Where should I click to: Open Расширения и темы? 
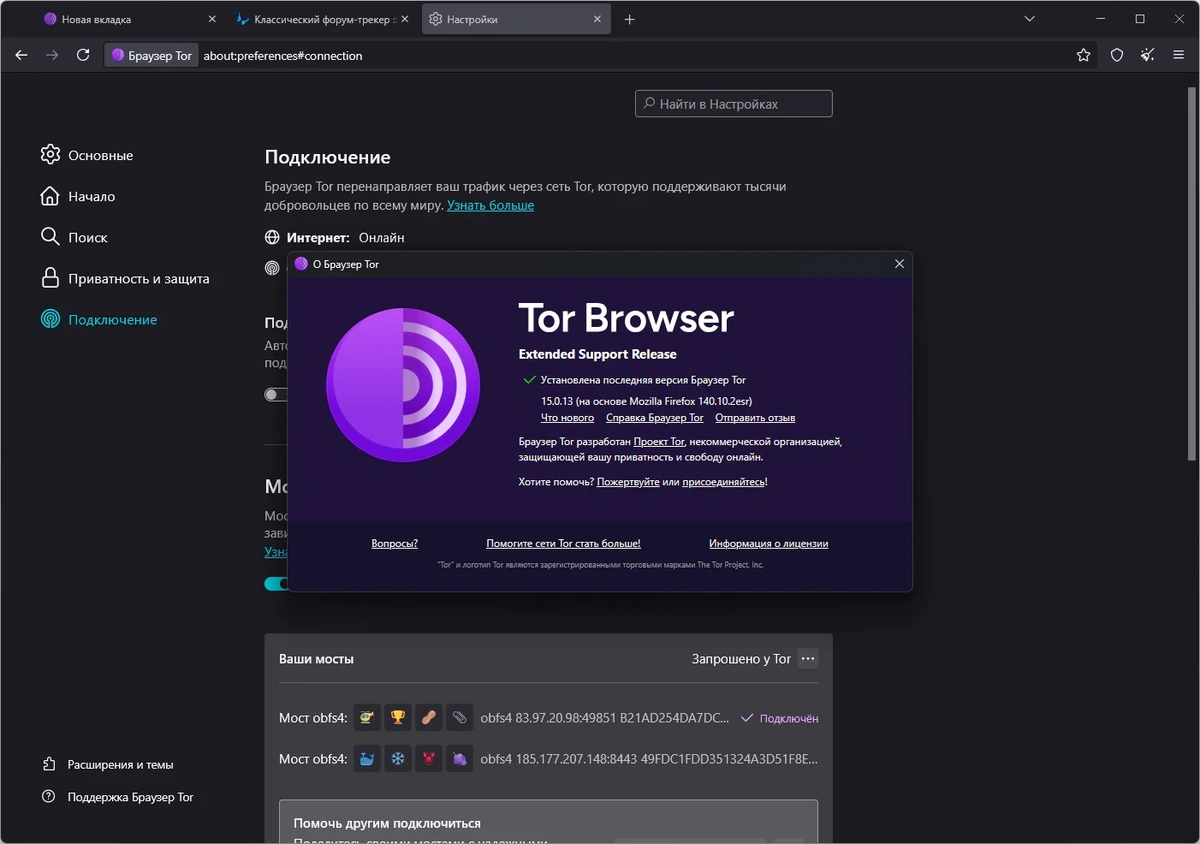[108, 764]
